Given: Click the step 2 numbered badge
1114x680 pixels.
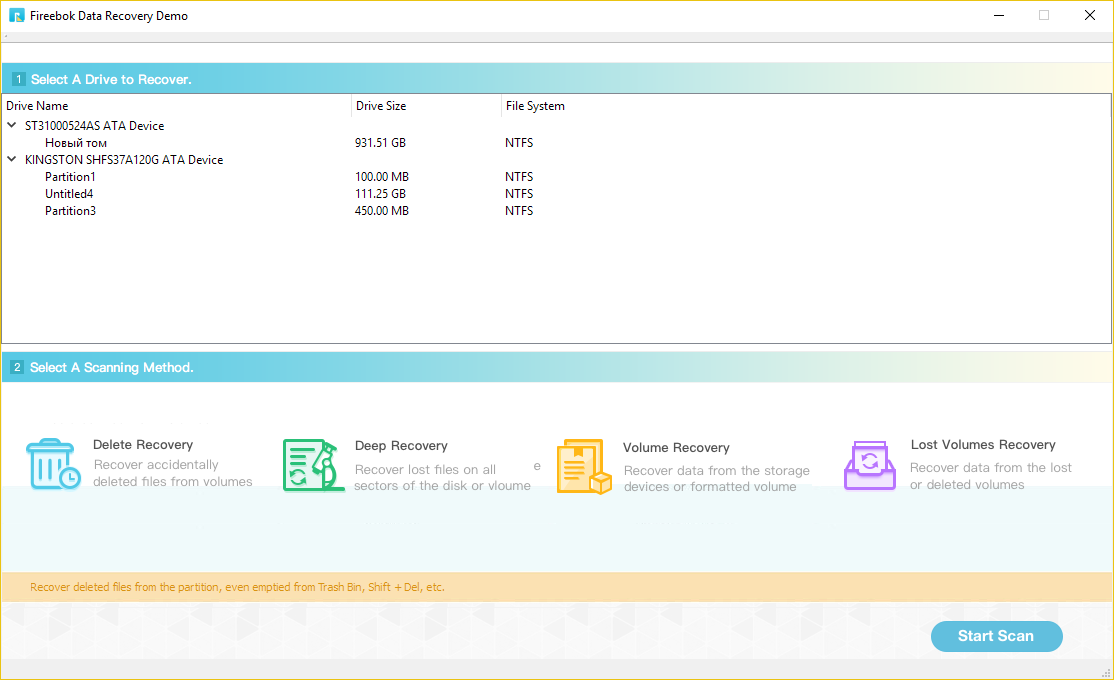Looking at the screenshot, I should pyautogui.click(x=17, y=367).
